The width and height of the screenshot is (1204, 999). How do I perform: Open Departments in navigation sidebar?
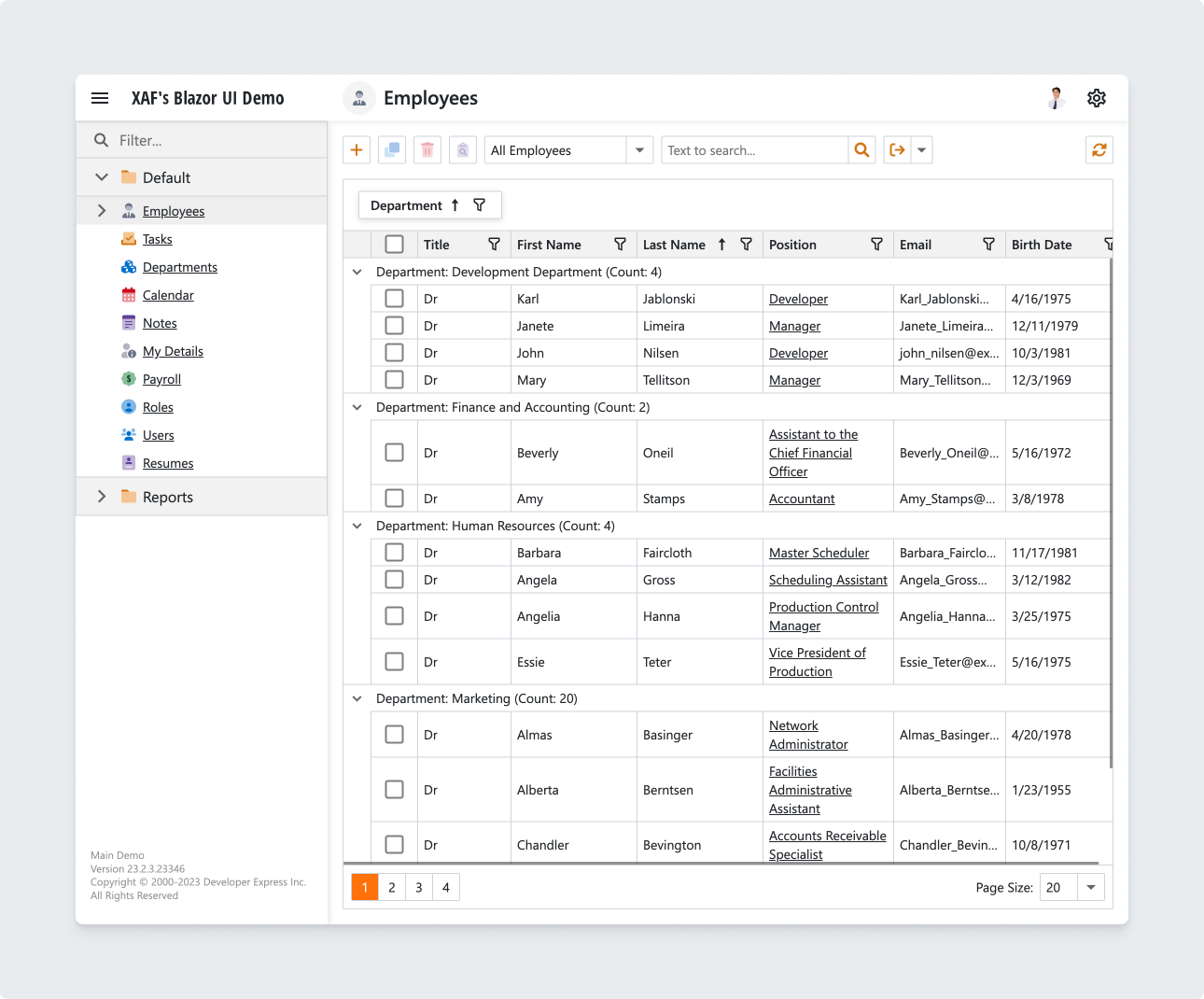(180, 267)
